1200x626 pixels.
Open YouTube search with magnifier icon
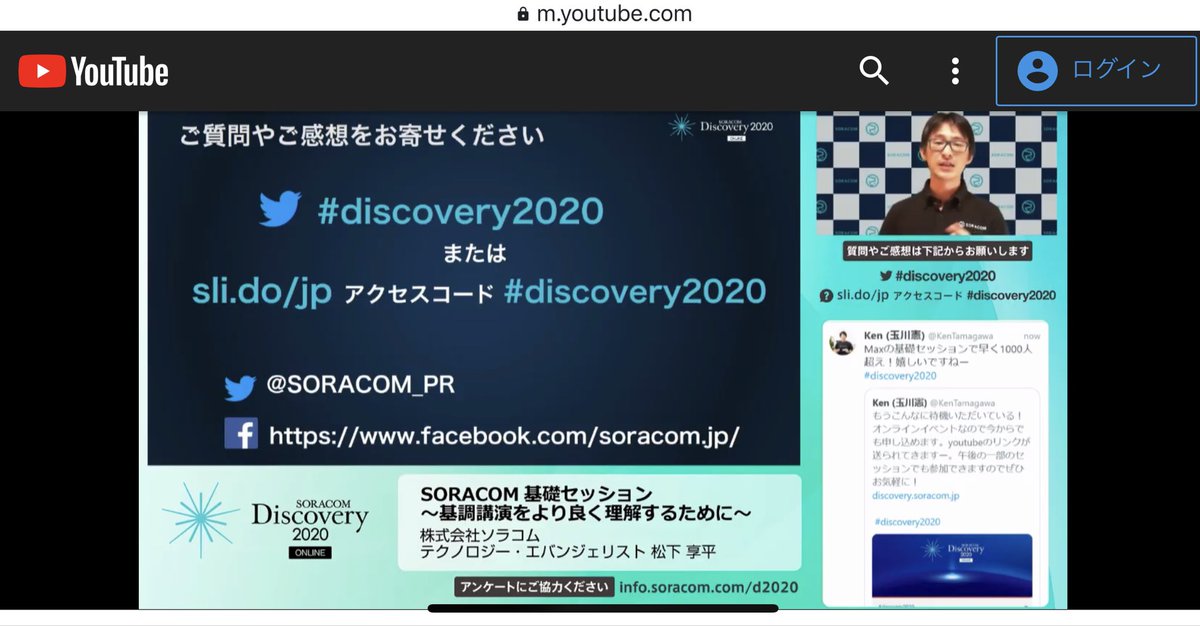[x=874, y=71]
